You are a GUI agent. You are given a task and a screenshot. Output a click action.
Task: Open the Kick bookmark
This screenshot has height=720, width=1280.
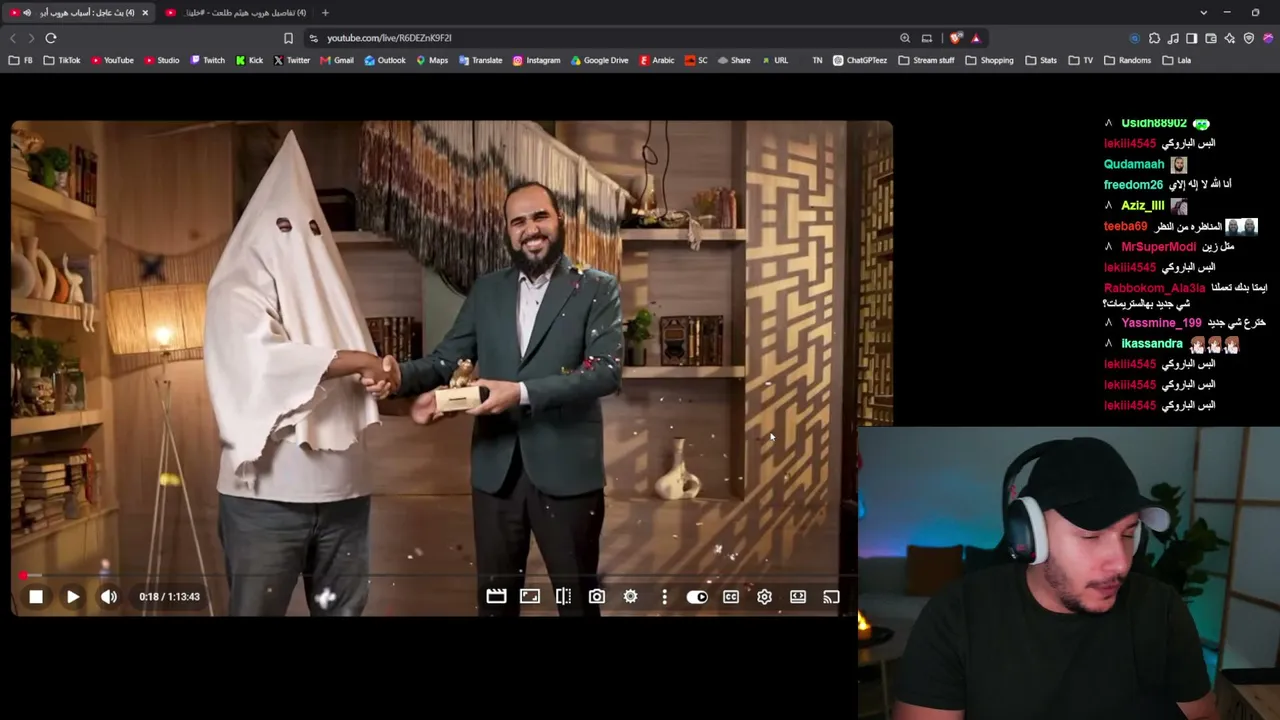(x=249, y=60)
